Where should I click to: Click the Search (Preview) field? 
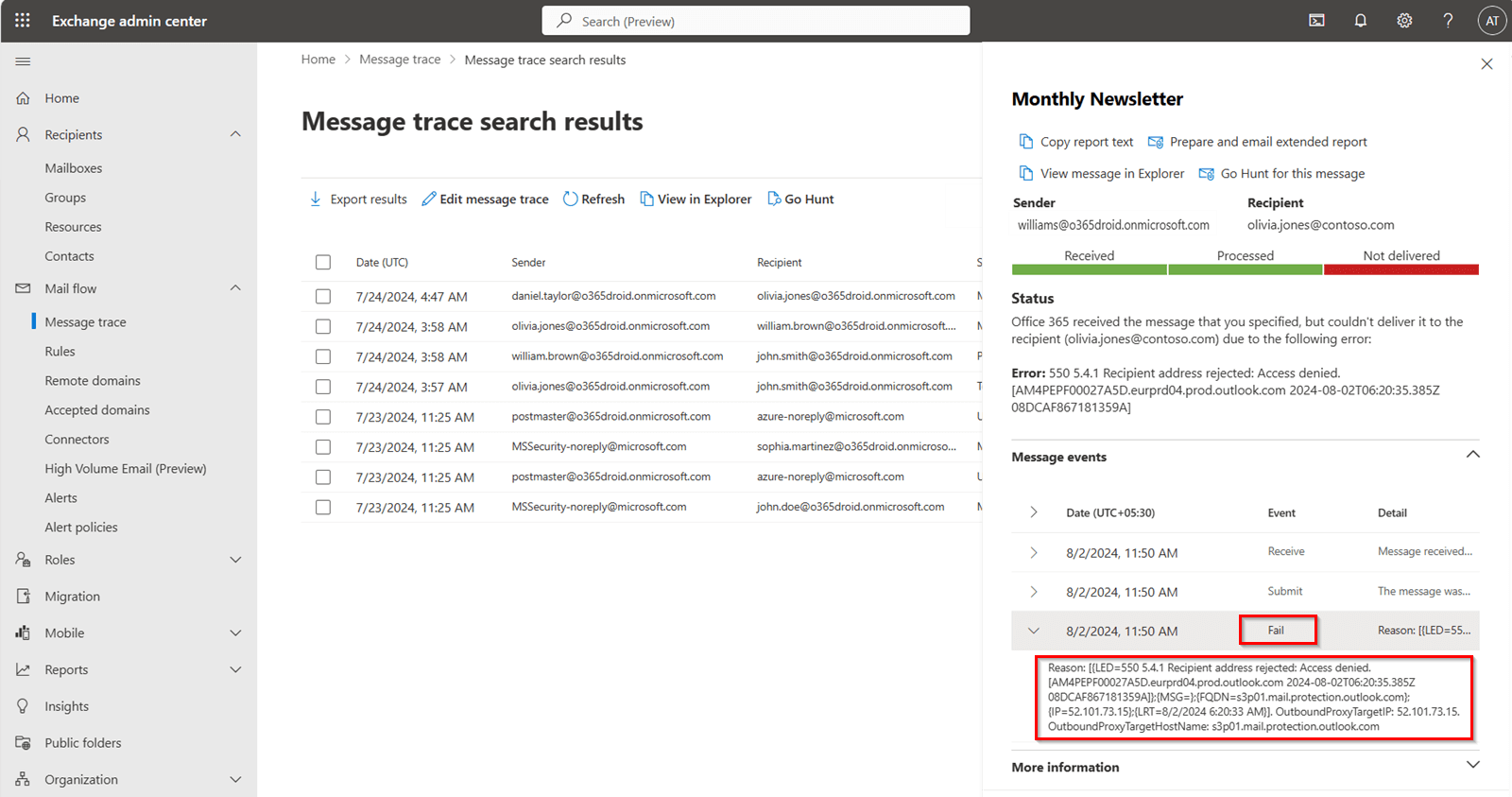tap(756, 21)
